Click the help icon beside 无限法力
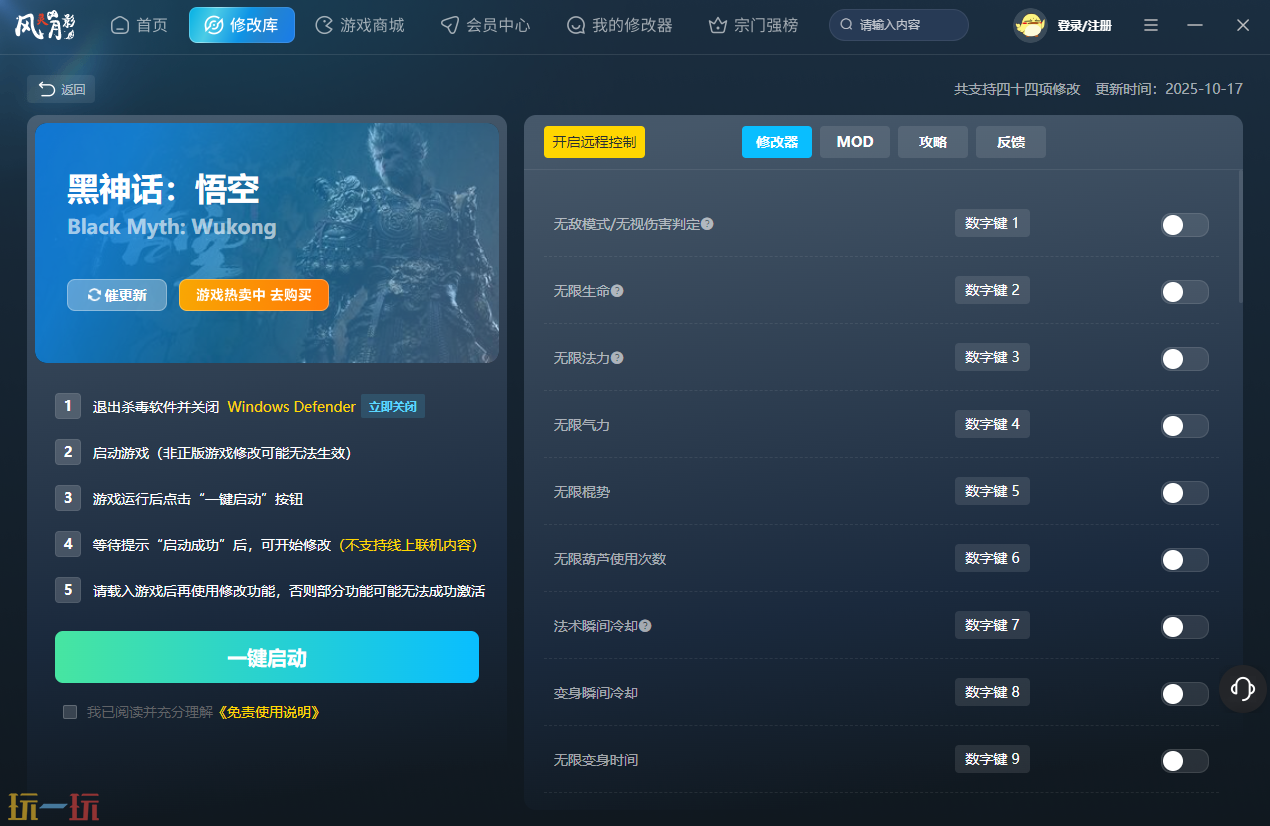The height and width of the screenshot is (826, 1270). point(617,358)
